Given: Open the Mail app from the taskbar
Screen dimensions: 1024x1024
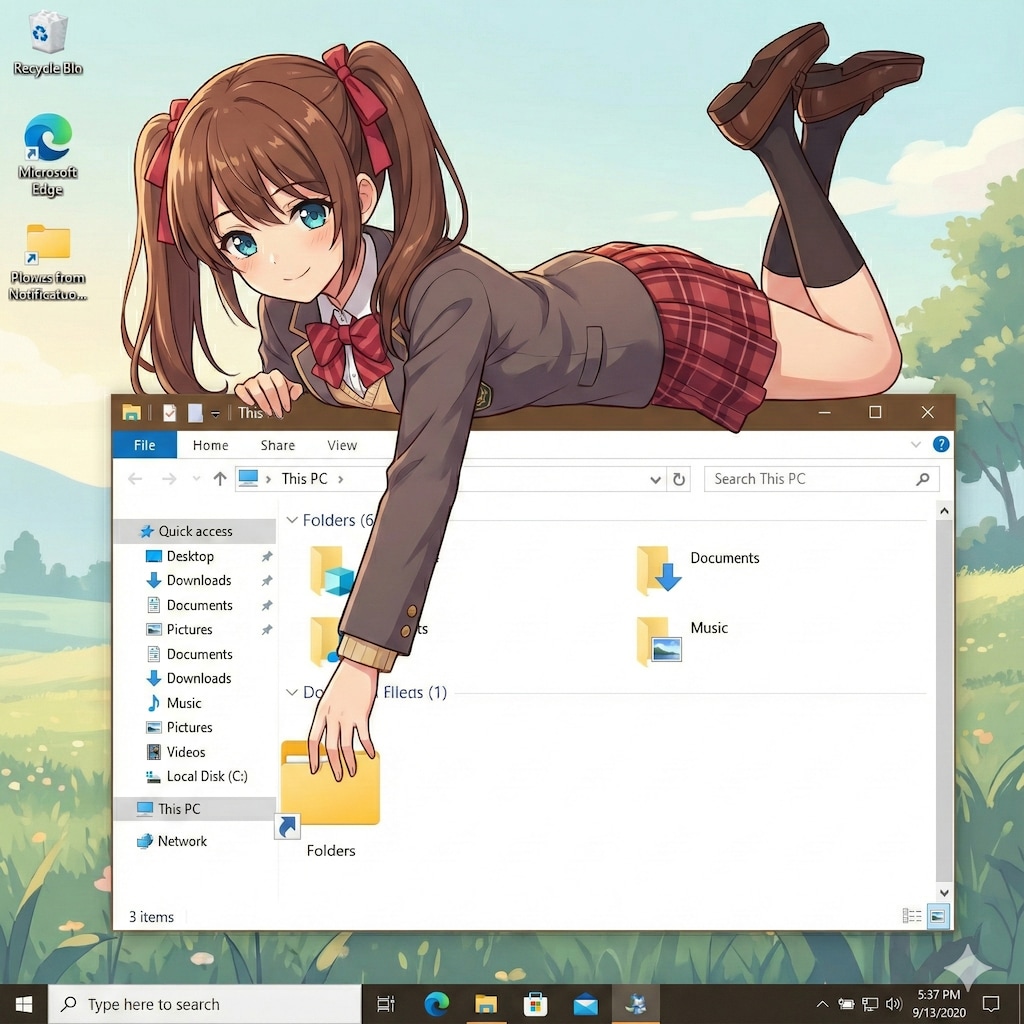Looking at the screenshot, I should pyautogui.click(x=586, y=1003).
